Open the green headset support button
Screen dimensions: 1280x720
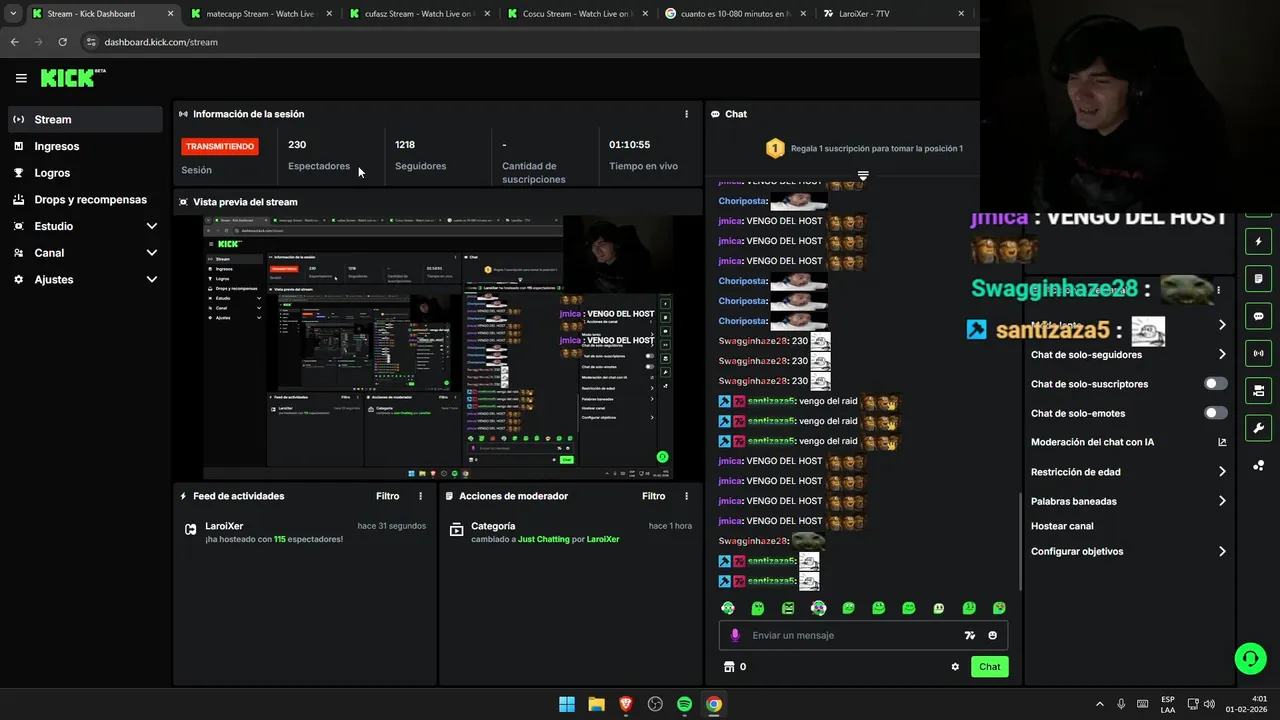coord(1250,658)
